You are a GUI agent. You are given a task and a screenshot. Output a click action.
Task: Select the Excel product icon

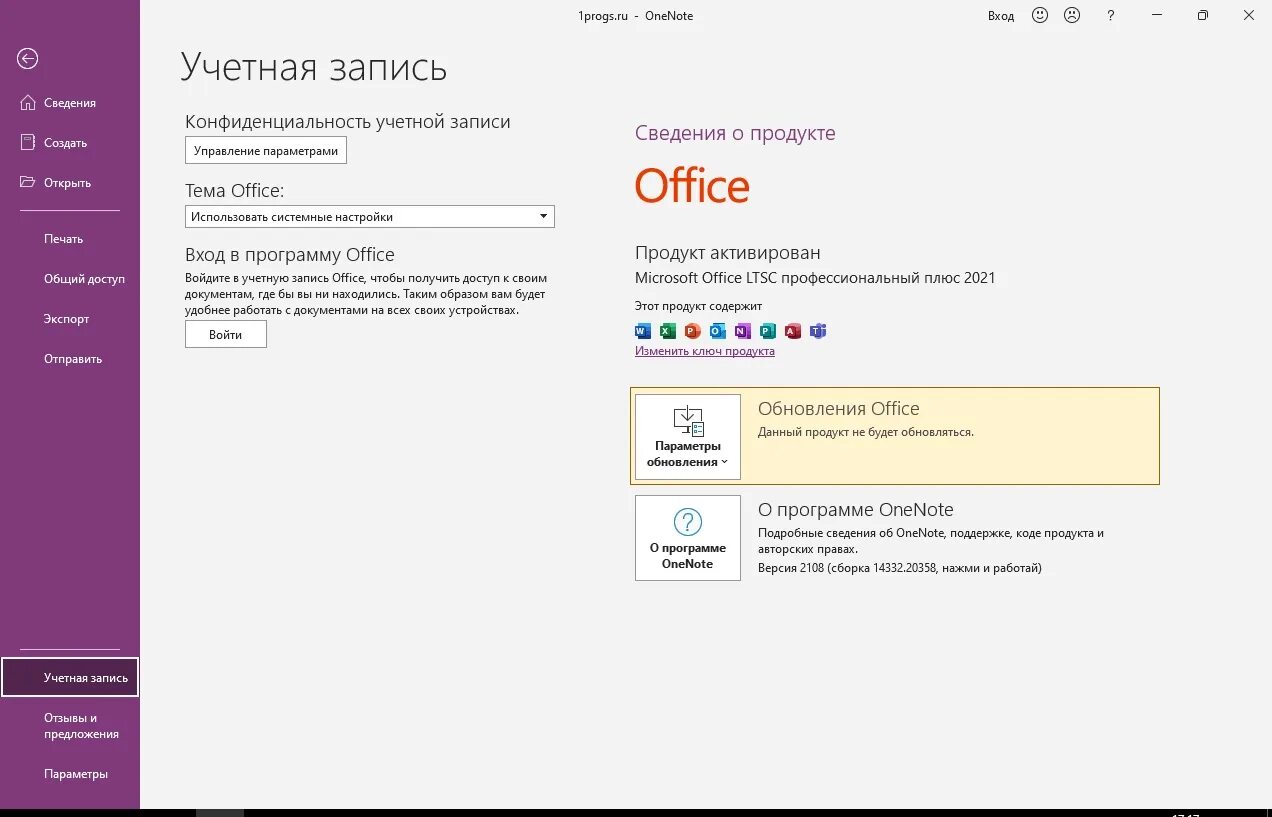click(x=666, y=330)
